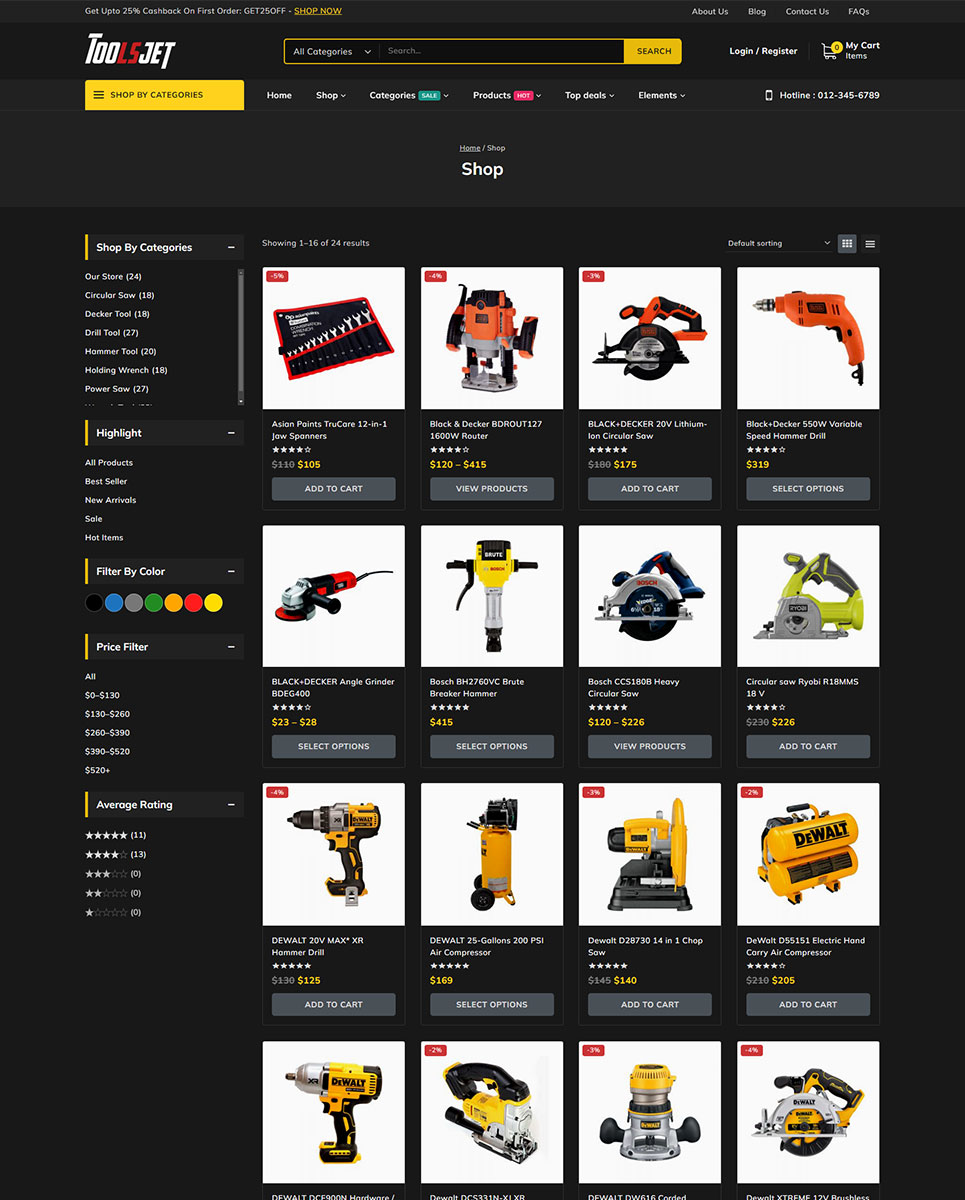Click the yellow Search button
Image resolution: width=965 pixels, height=1200 pixels.
tap(653, 51)
